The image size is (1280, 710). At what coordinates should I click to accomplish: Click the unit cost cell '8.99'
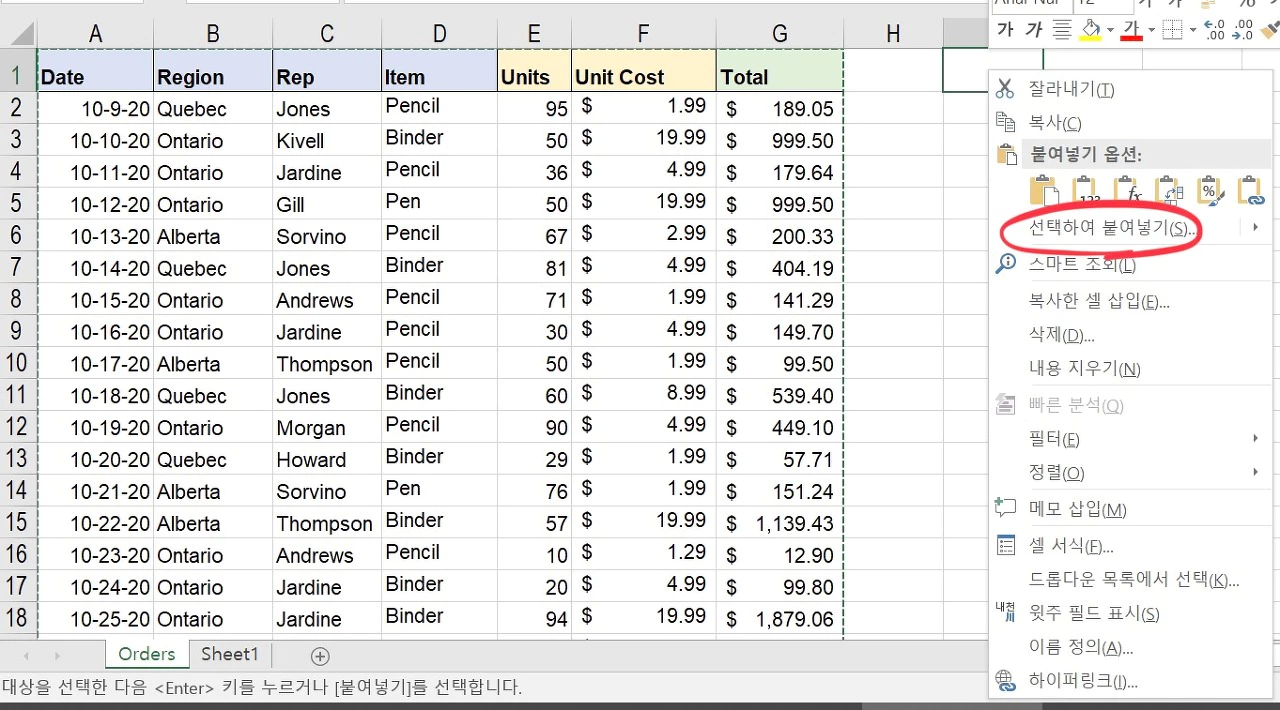click(644, 395)
